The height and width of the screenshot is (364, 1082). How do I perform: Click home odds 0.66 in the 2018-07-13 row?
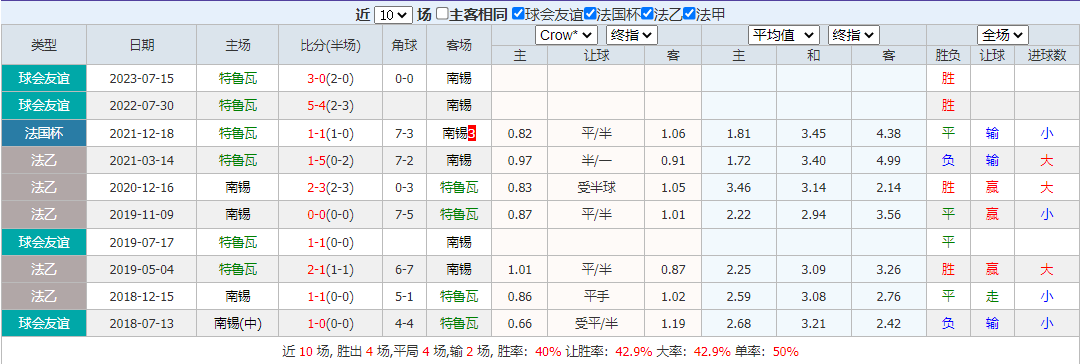(519, 323)
